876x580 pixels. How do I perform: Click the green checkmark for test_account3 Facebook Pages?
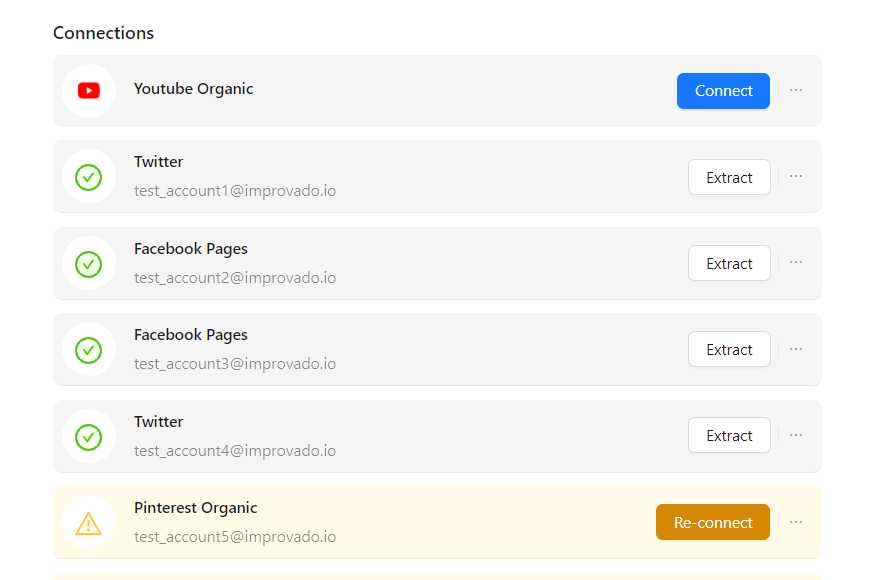click(x=89, y=350)
